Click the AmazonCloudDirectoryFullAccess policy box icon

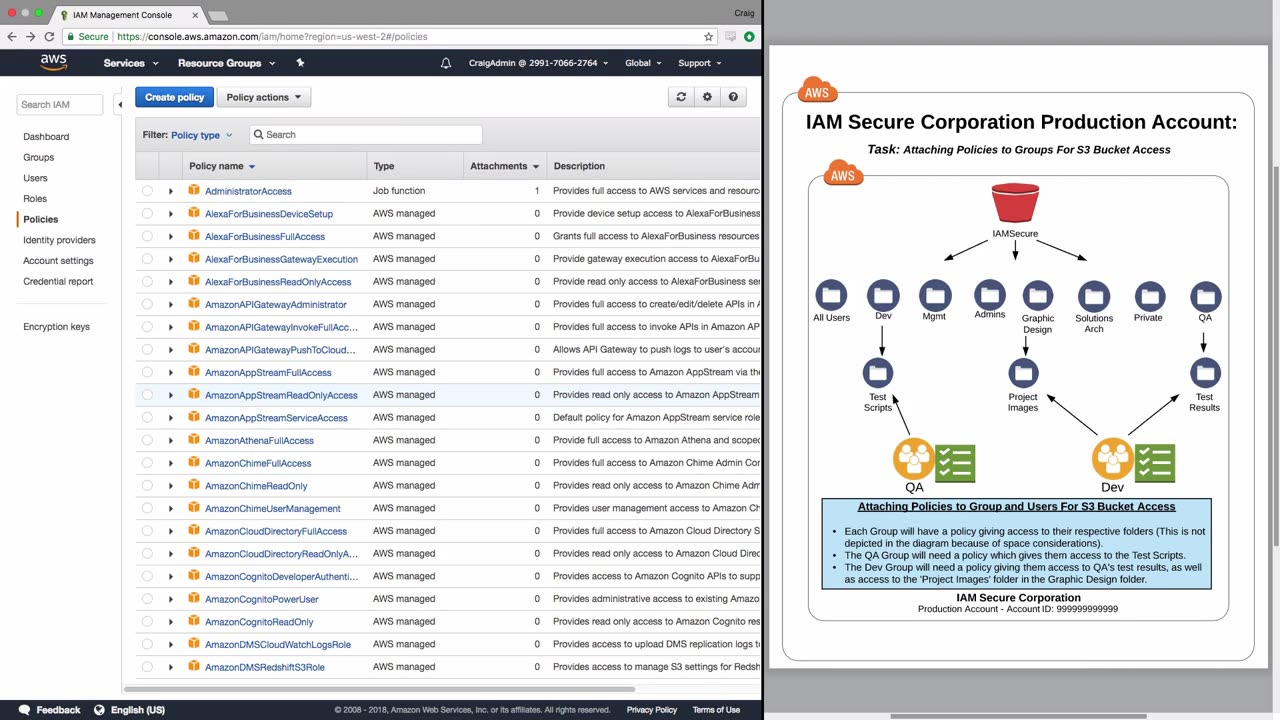194,531
